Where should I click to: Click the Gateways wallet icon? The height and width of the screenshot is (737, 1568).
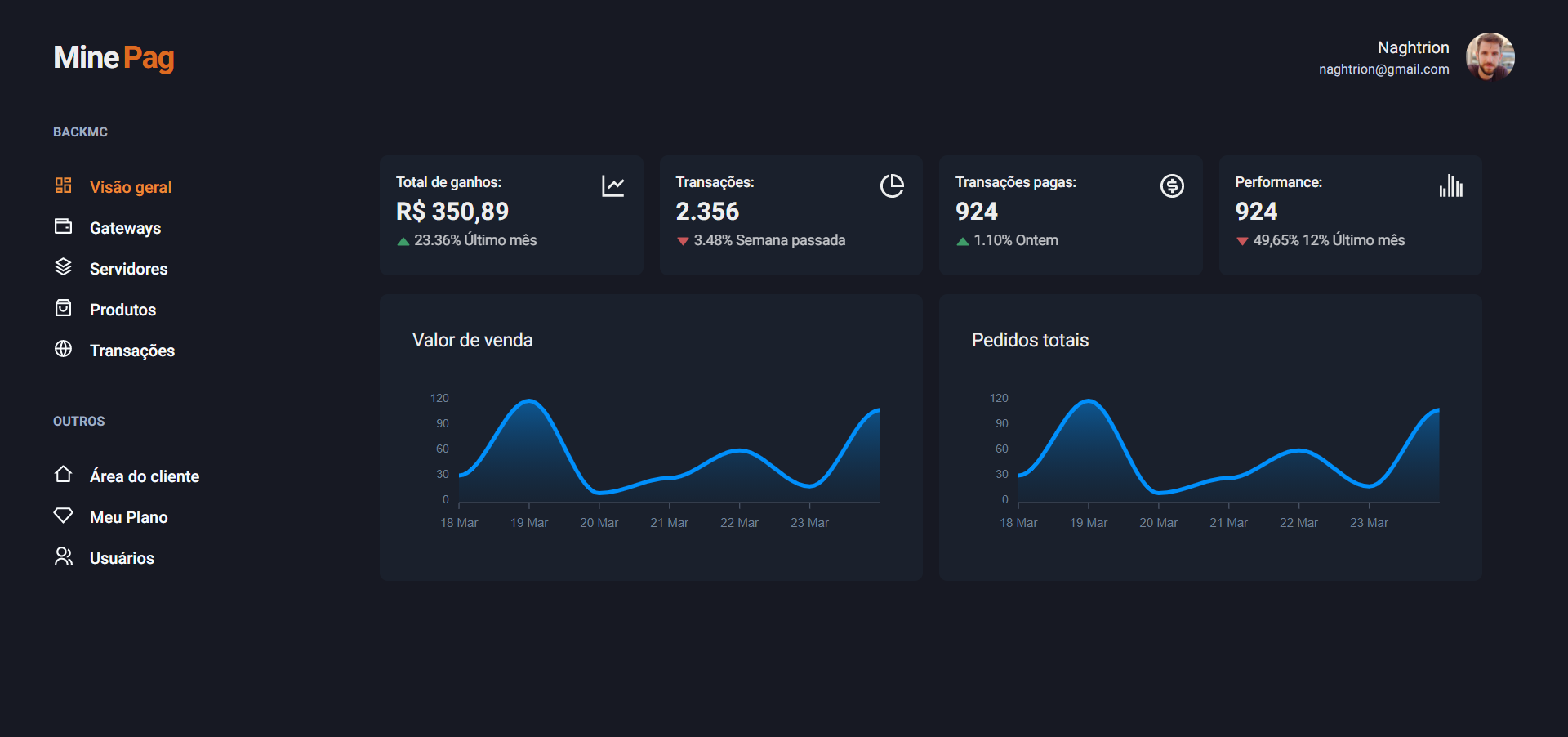click(63, 226)
